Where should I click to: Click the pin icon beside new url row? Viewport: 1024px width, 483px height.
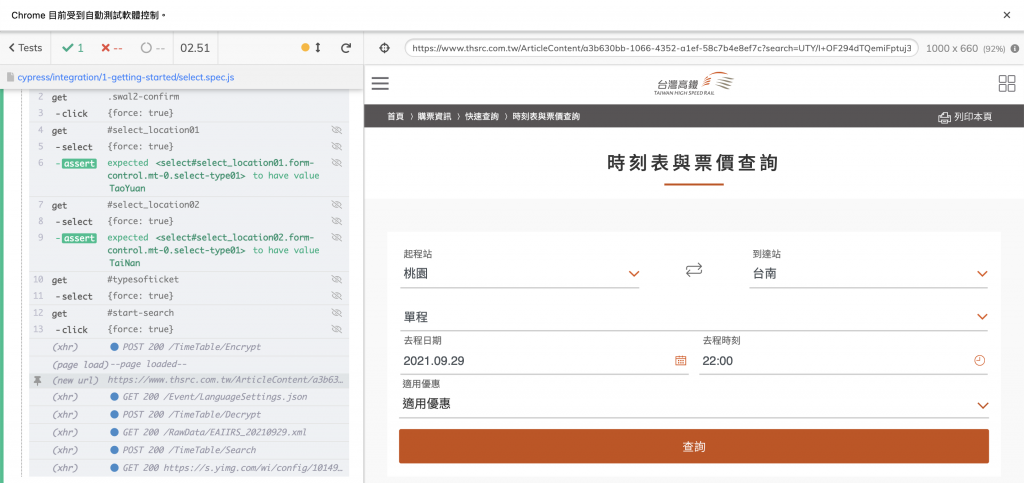pos(38,380)
